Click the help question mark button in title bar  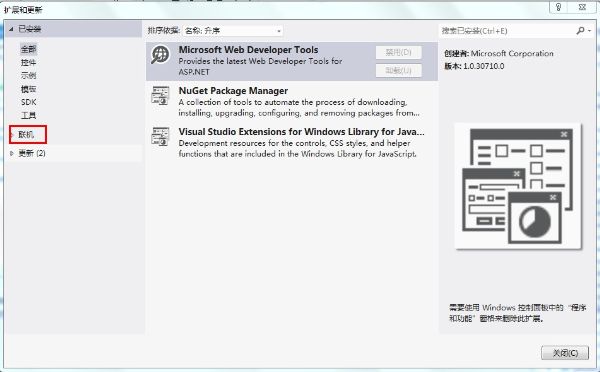(559, 7)
